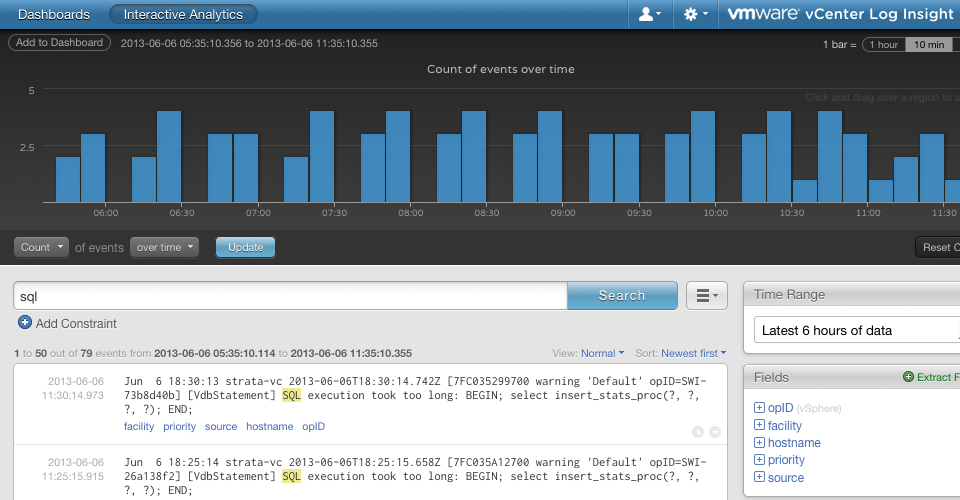Set bar size to 1 hour

tap(883, 45)
